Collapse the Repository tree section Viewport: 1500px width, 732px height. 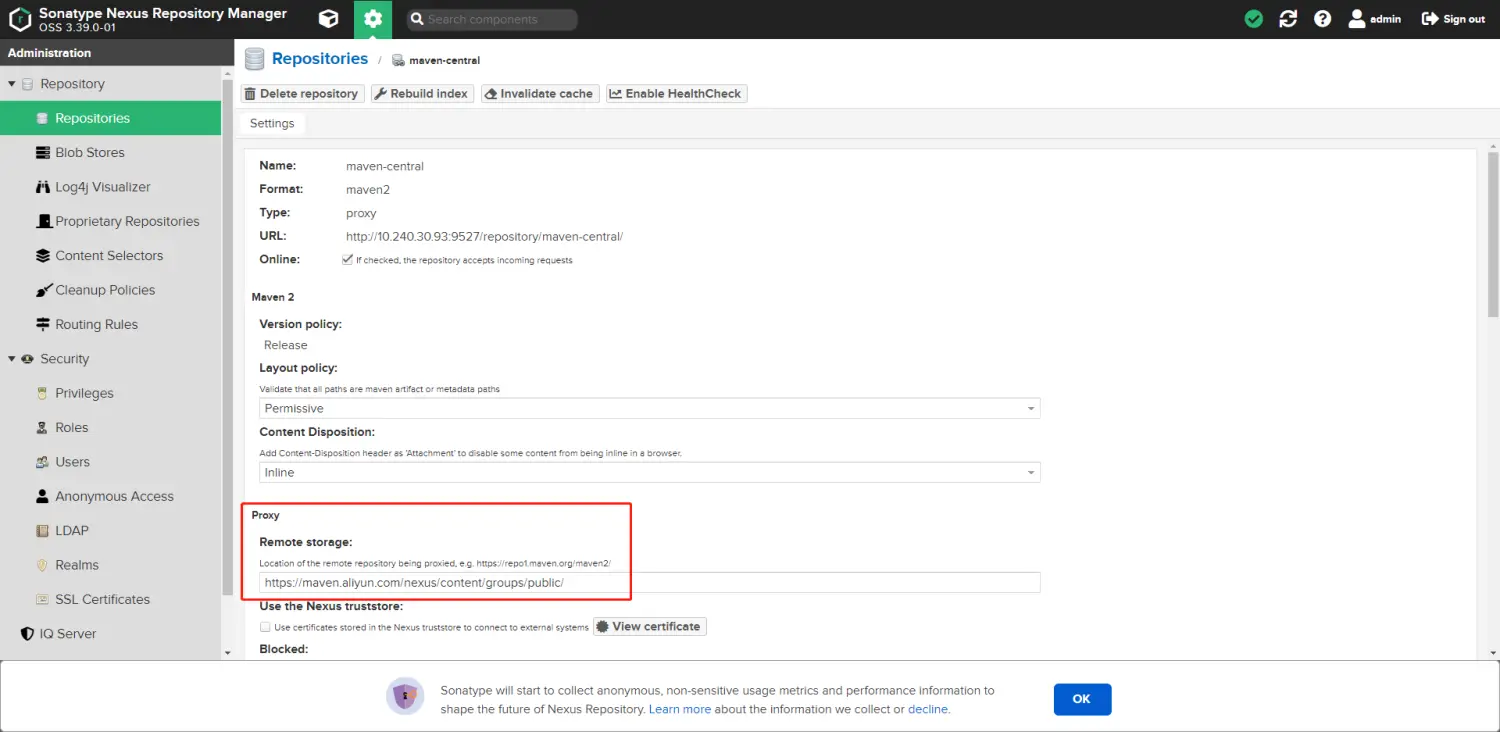click(12, 84)
